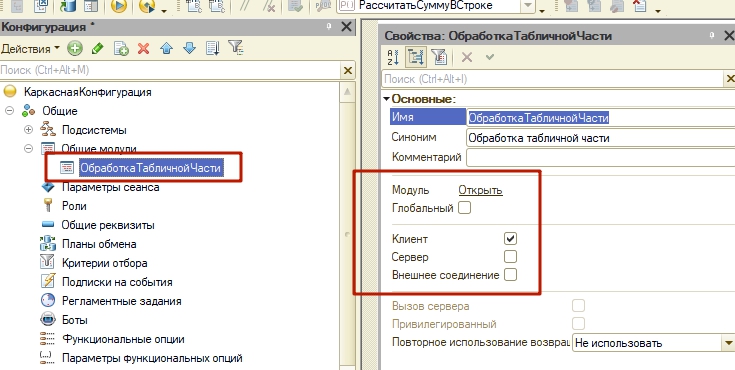Screen dimensions: 735x370
Task: Clear configuration search with X button
Action: click(x=347, y=70)
